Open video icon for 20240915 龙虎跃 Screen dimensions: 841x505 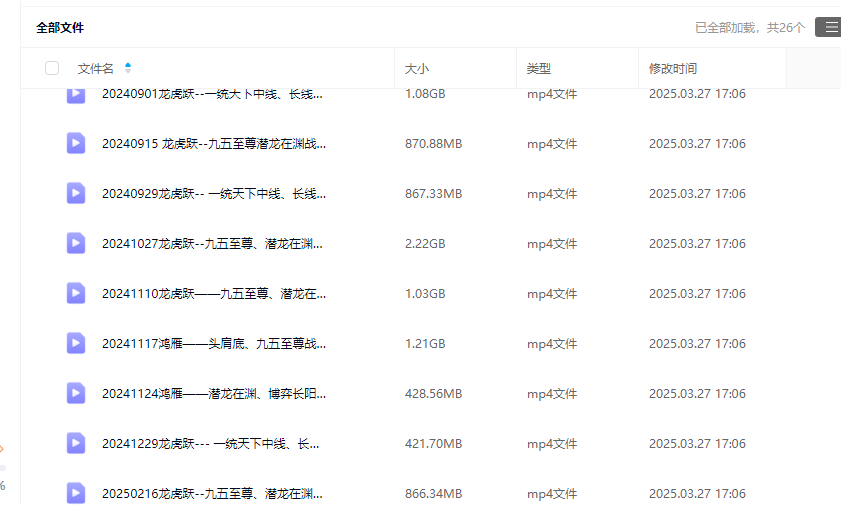tap(76, 143)
